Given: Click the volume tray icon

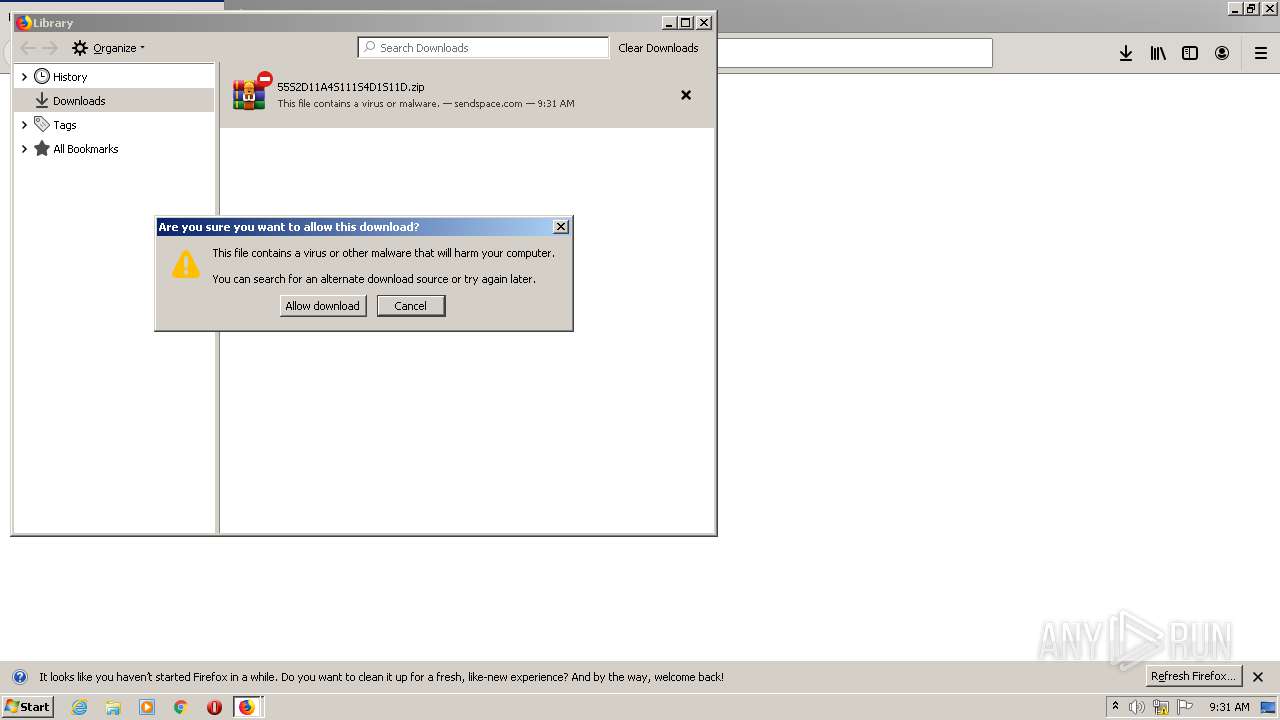Looking at the screenshot, I should (1137, 707).
